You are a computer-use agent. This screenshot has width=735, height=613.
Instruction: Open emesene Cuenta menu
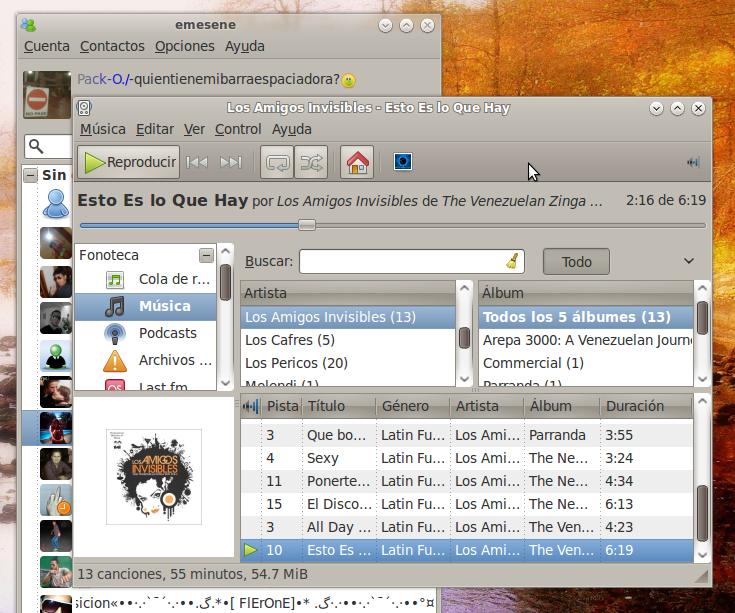coord(46,46)
